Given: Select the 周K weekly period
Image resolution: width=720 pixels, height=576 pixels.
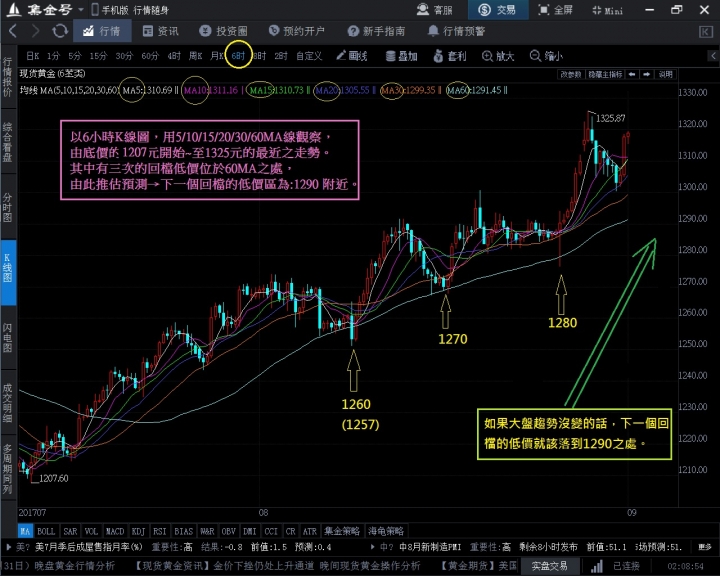Looking at the screenshot, I should (x=196, y=56).
